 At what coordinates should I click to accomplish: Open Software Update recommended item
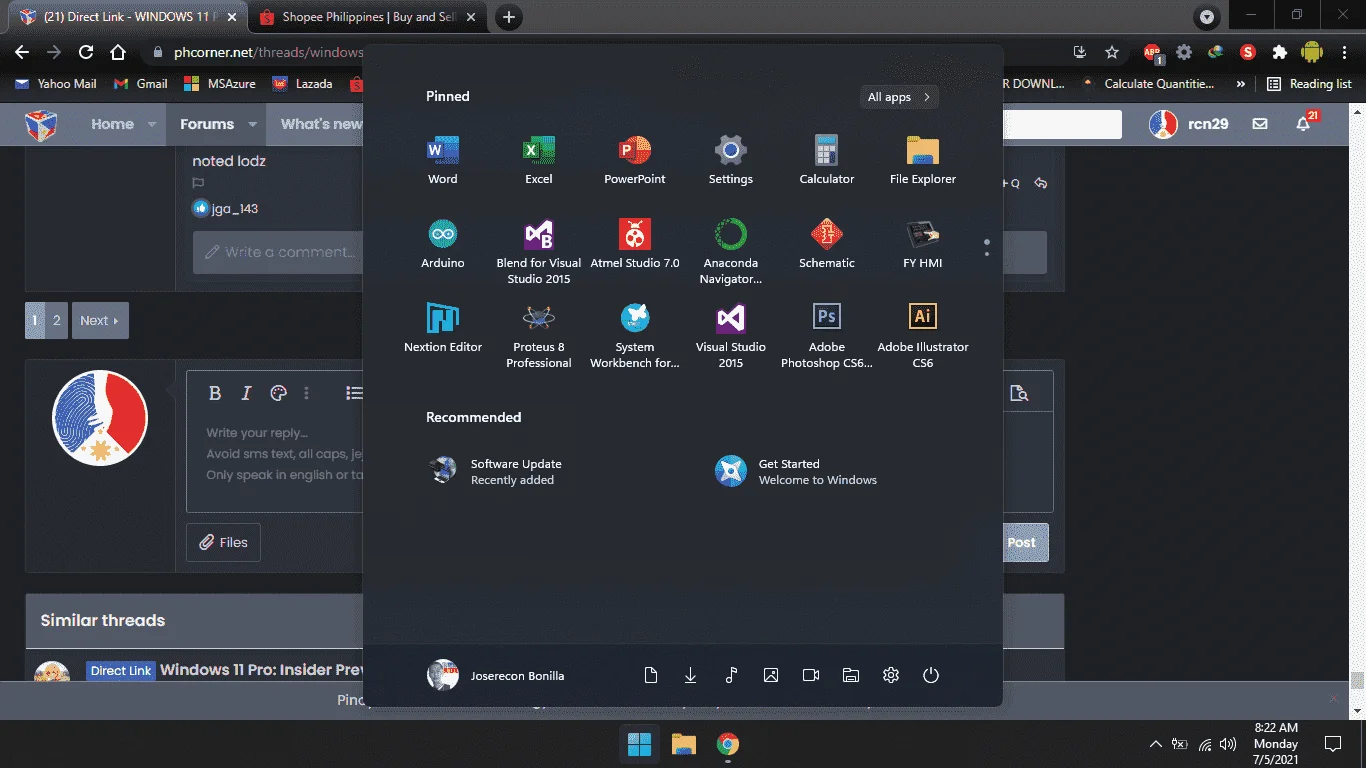point(496,471)
